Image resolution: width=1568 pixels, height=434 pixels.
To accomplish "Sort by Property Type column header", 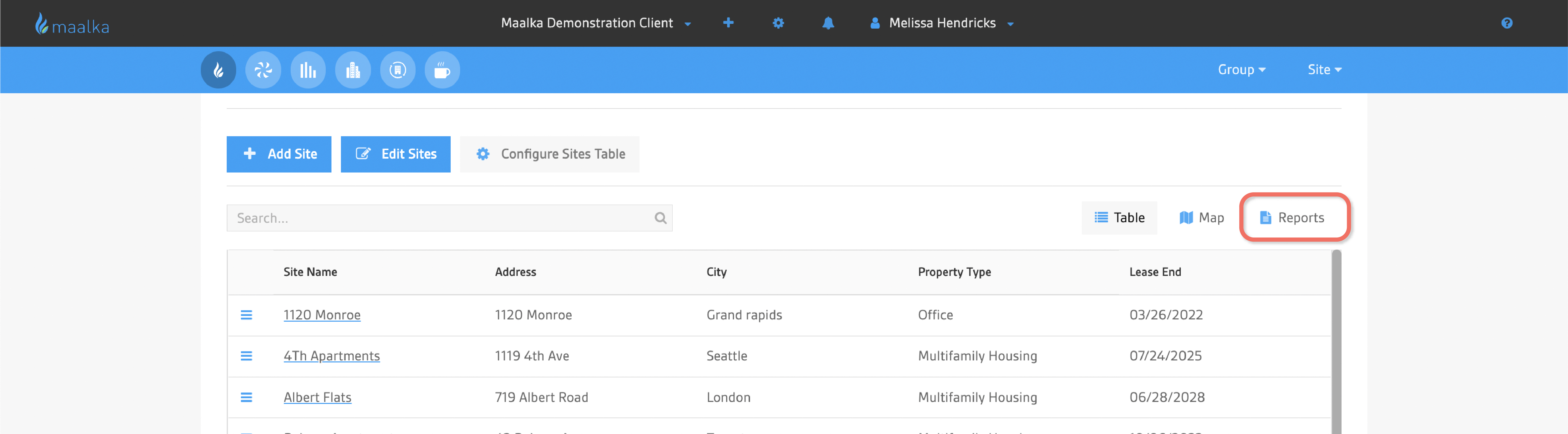I will coord(954,272).
